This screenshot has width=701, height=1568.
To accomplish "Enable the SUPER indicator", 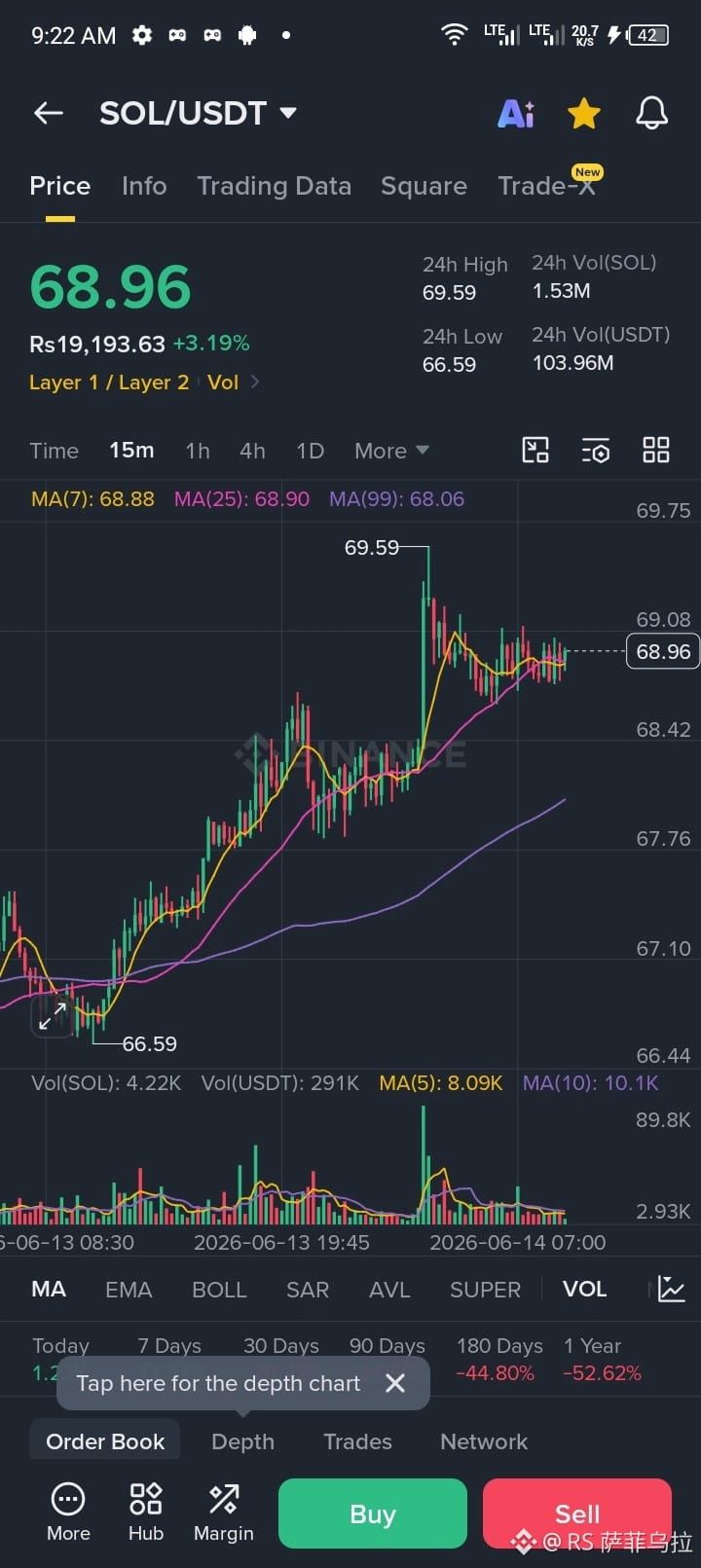I will [x=485, y=1290].
